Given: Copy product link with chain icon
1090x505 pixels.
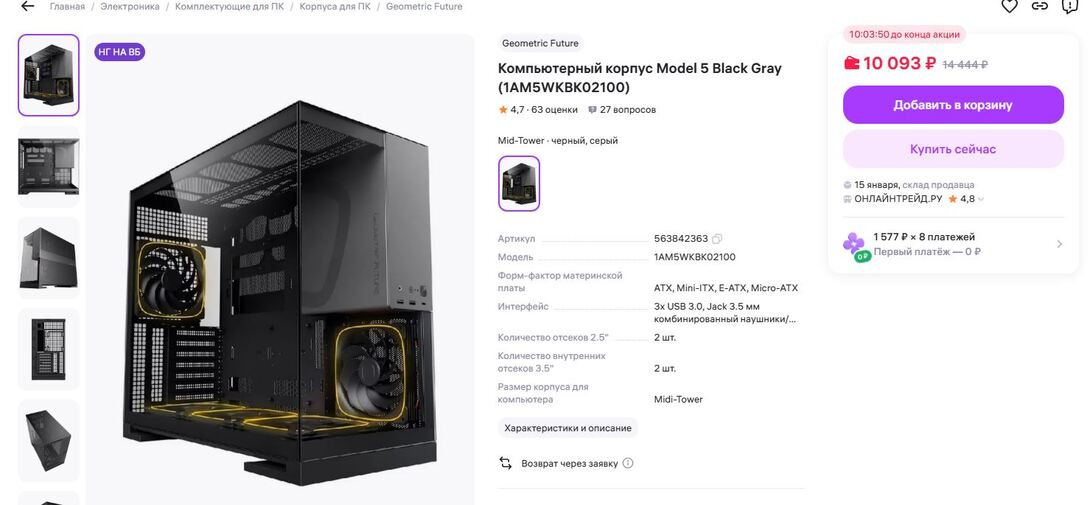Looking at the screenshot, I should coord(1039,6).
